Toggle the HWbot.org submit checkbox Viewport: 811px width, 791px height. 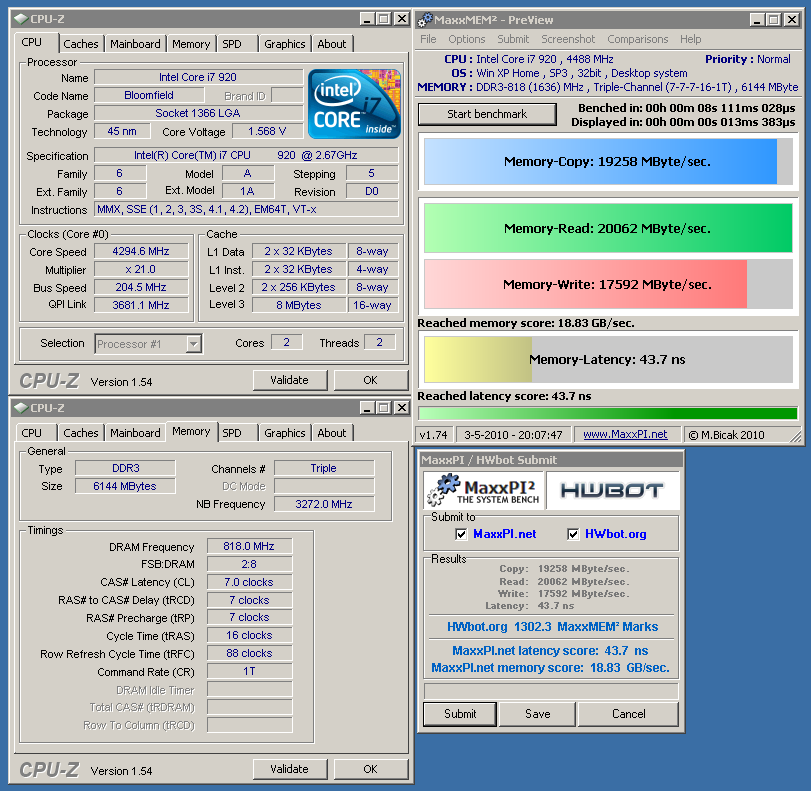[573, 534]
